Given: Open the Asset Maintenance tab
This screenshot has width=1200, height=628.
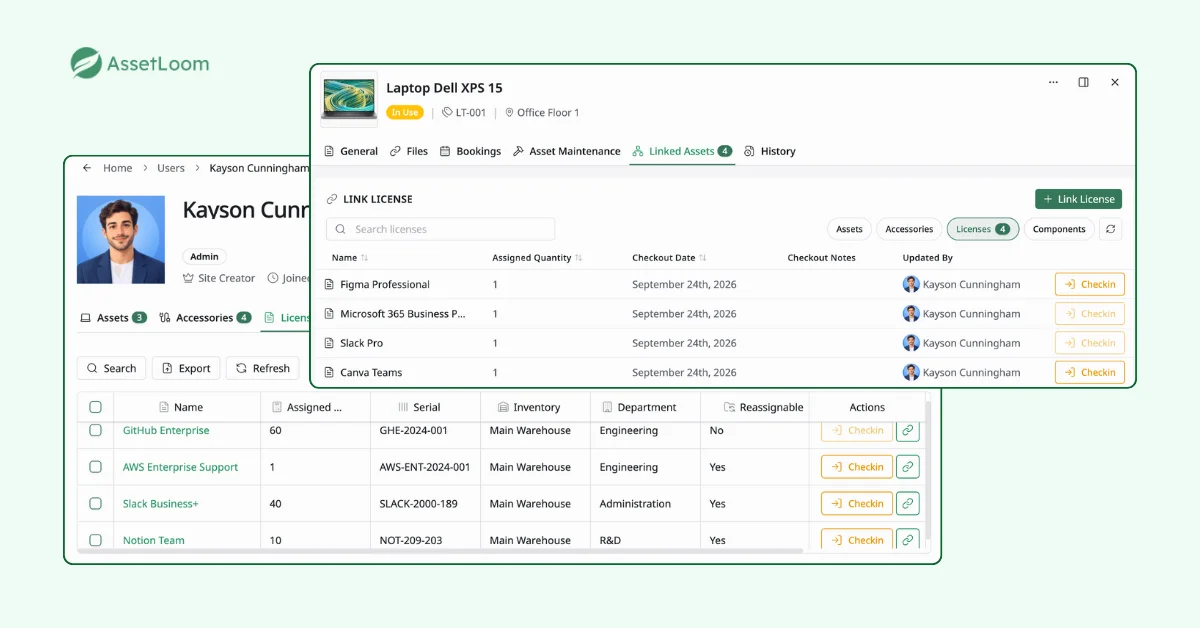Looking at the screenshot, I should [566, 151].
